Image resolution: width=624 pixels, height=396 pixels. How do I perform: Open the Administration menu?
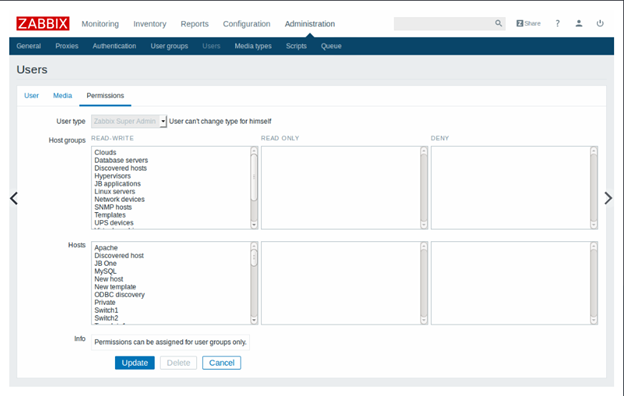pos(310,24)
